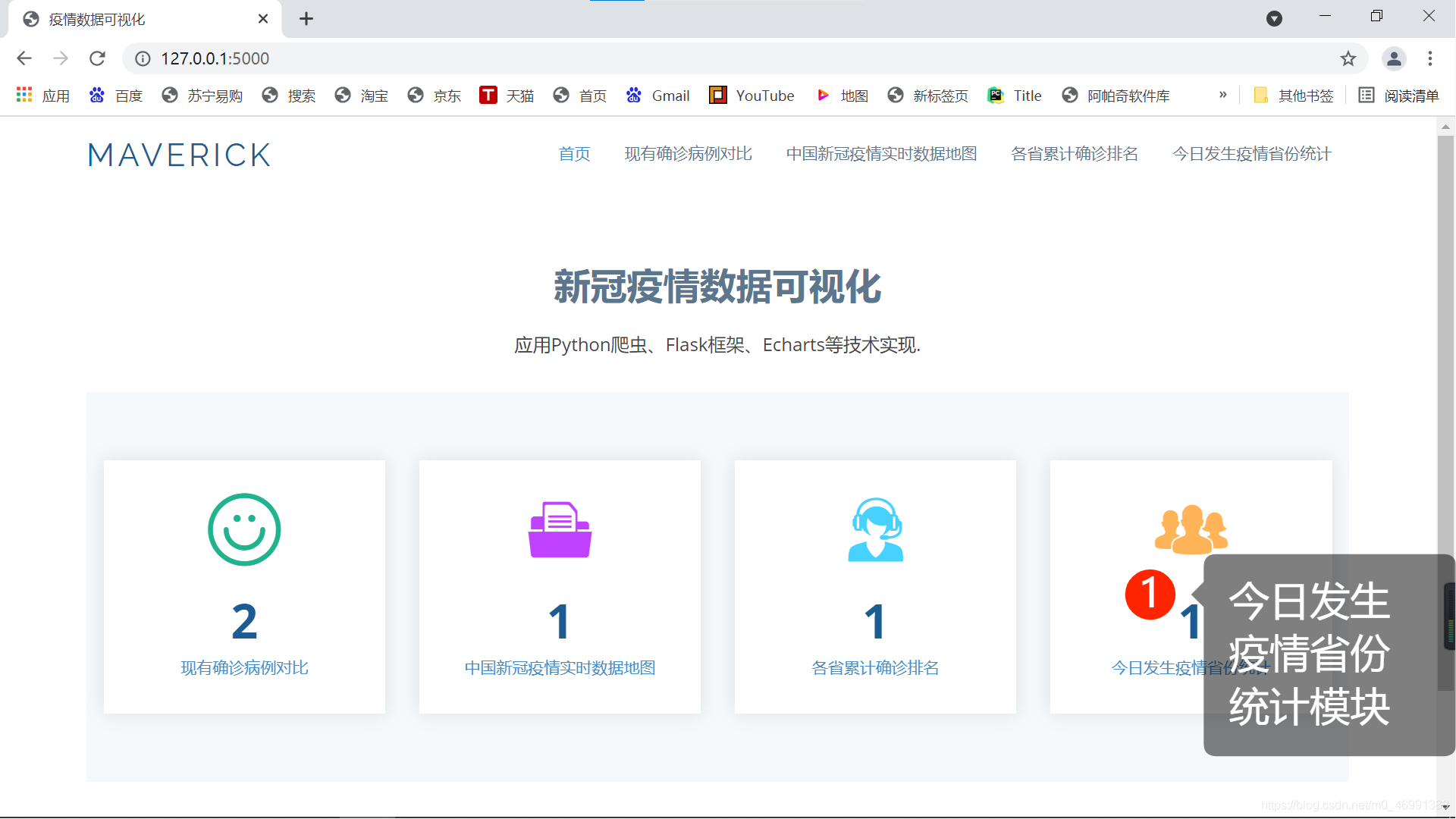The width and height of the screenshot is (1456, 819).
Task: Click the page vertical scrollbar thumb
Action: pyautogui.click(x=1445, y=413)
